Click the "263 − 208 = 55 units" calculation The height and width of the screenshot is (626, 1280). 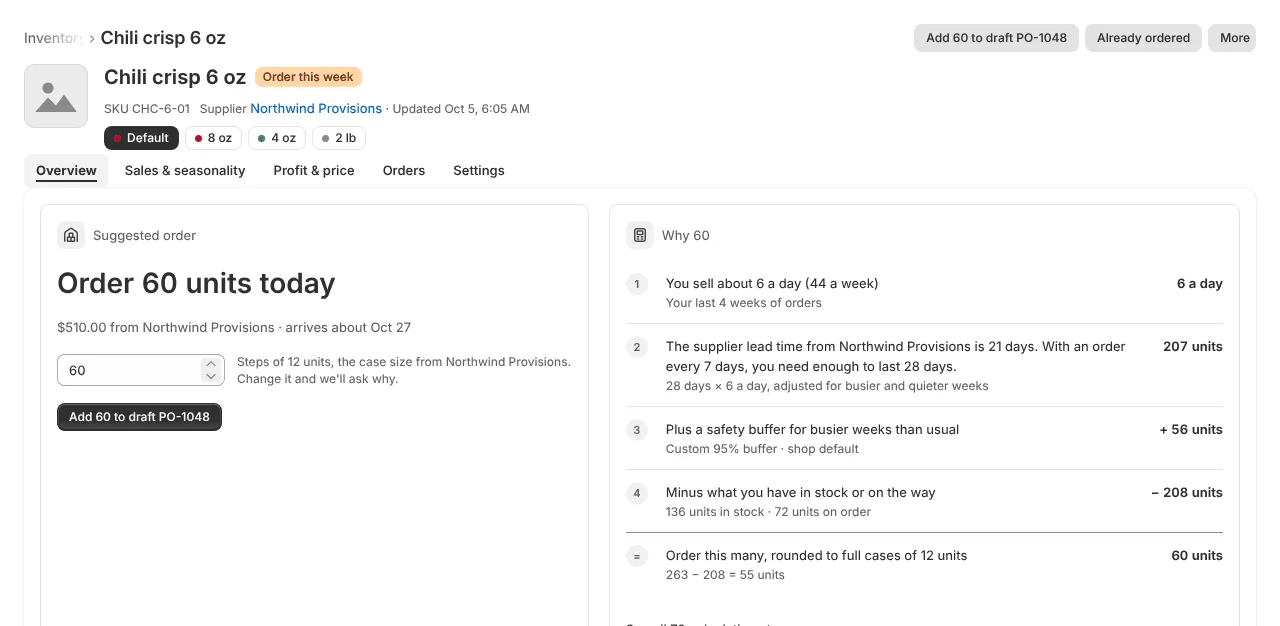pyautogui.click(x=725, y=575)
